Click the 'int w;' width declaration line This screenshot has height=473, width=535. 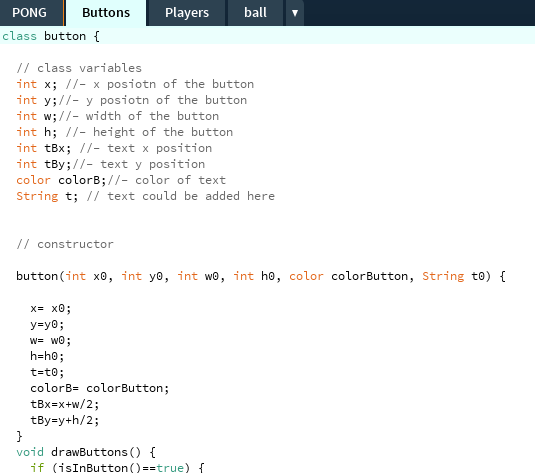coord(118,116)
